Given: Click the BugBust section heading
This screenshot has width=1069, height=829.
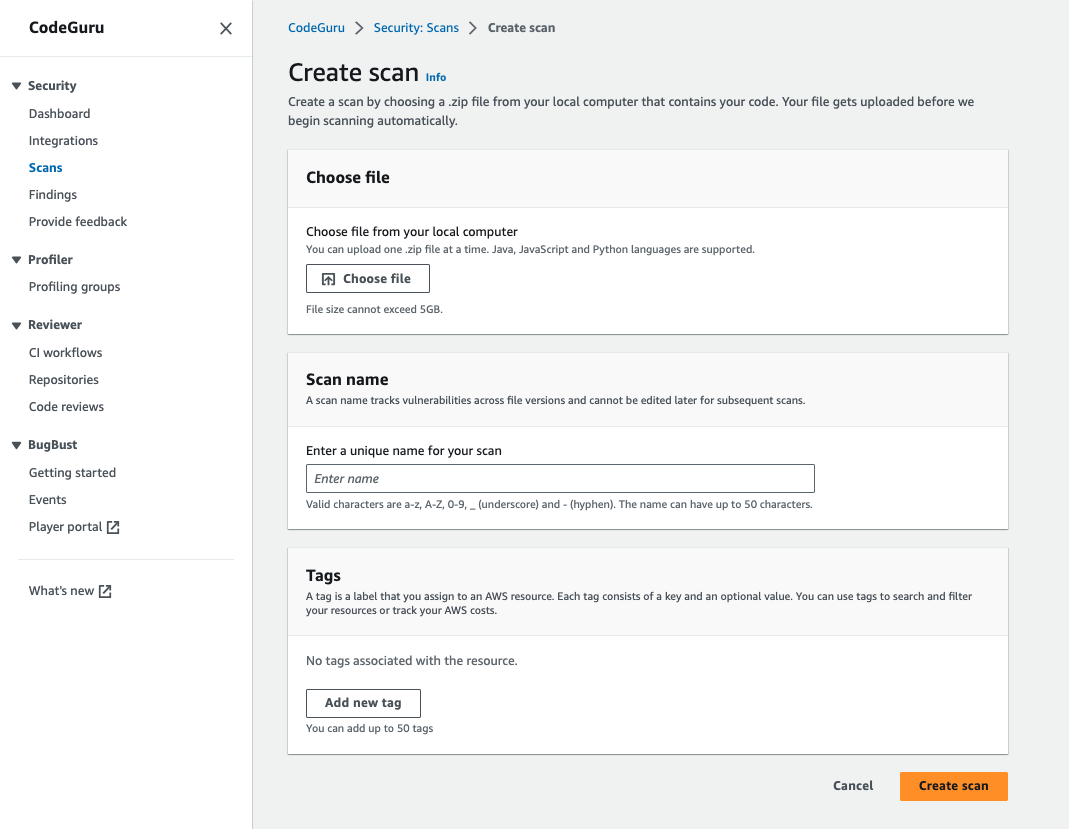Looking at the screenshot, I should (52, 445).
